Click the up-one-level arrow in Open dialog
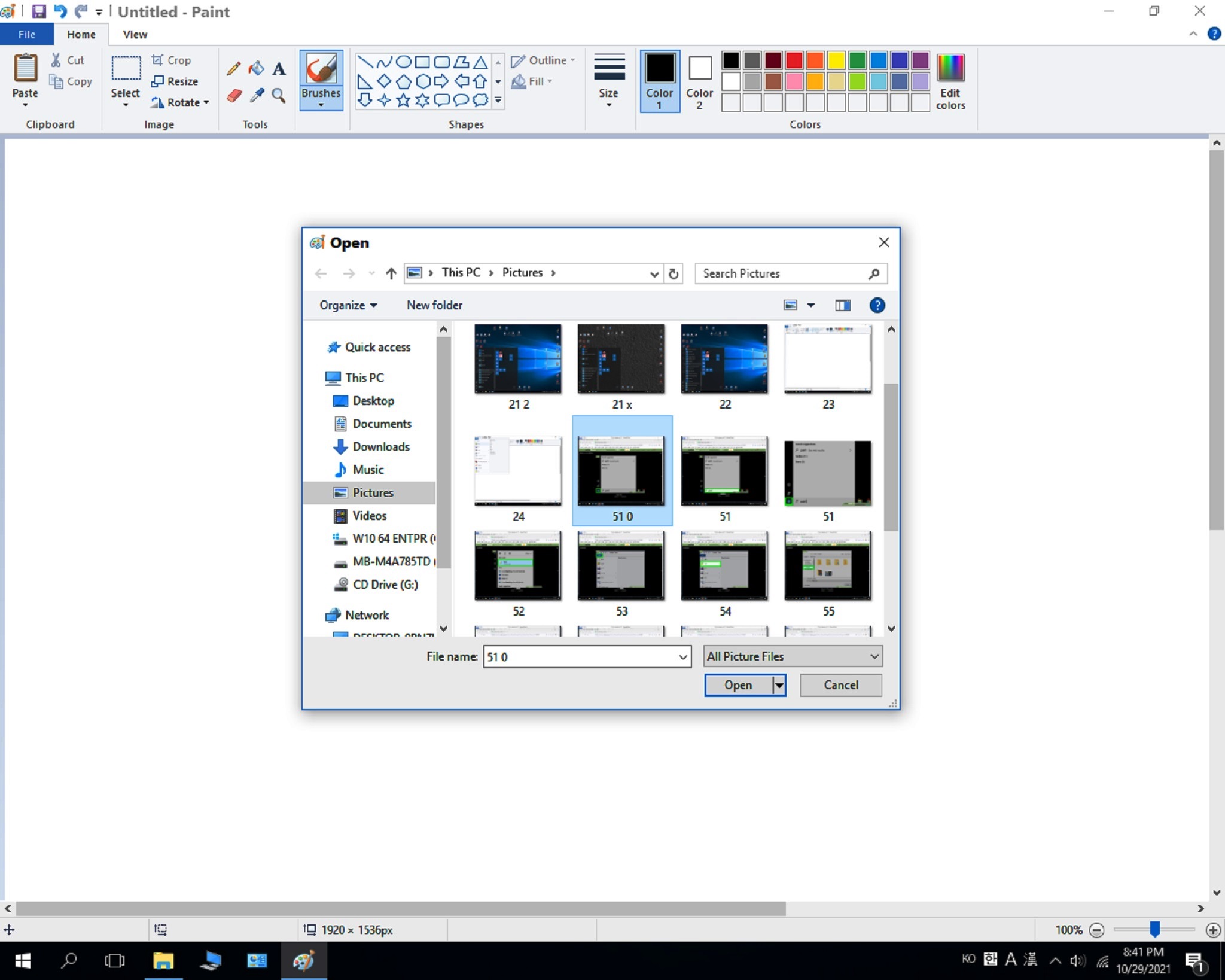 pyautogui.click(x=391, y=273)
